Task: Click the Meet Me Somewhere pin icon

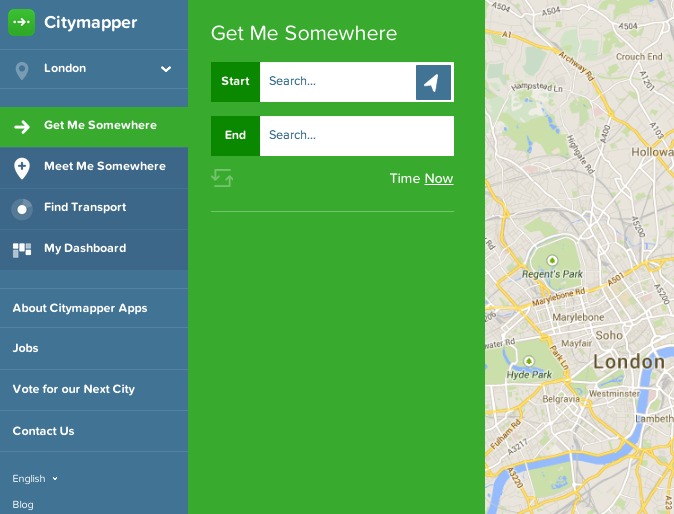Action: [21, 167]
